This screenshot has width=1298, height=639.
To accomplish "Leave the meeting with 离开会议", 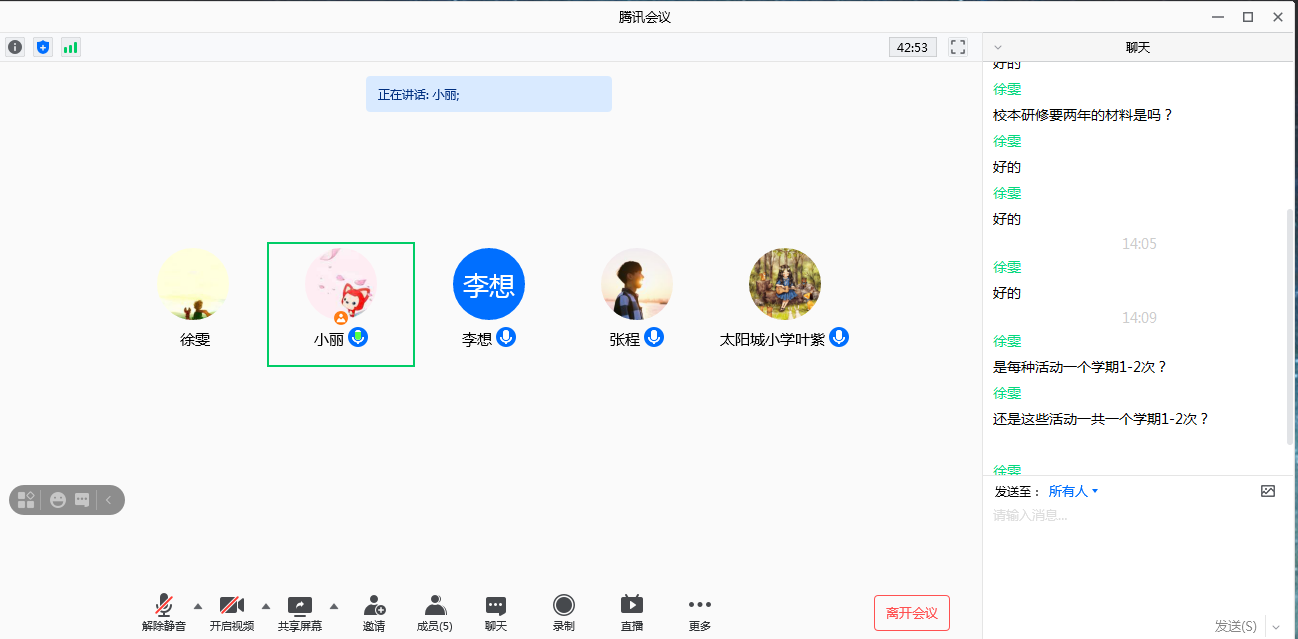I will pos(912,613).
